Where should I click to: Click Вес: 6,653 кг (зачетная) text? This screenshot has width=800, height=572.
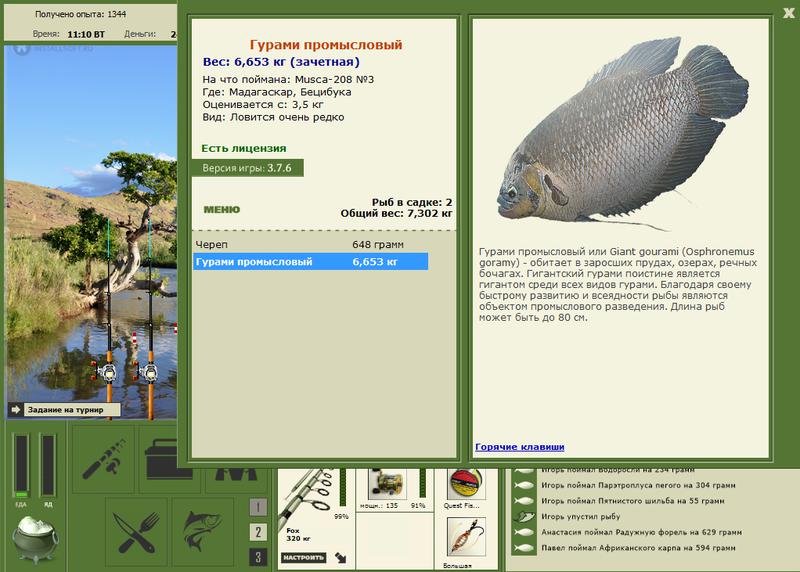pyautogui.click(x=281, y=62)
